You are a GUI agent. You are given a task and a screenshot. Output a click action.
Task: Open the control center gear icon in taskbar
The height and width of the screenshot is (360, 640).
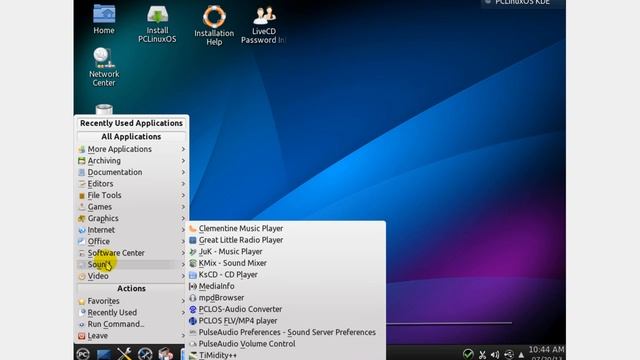[x=145, y=354]
